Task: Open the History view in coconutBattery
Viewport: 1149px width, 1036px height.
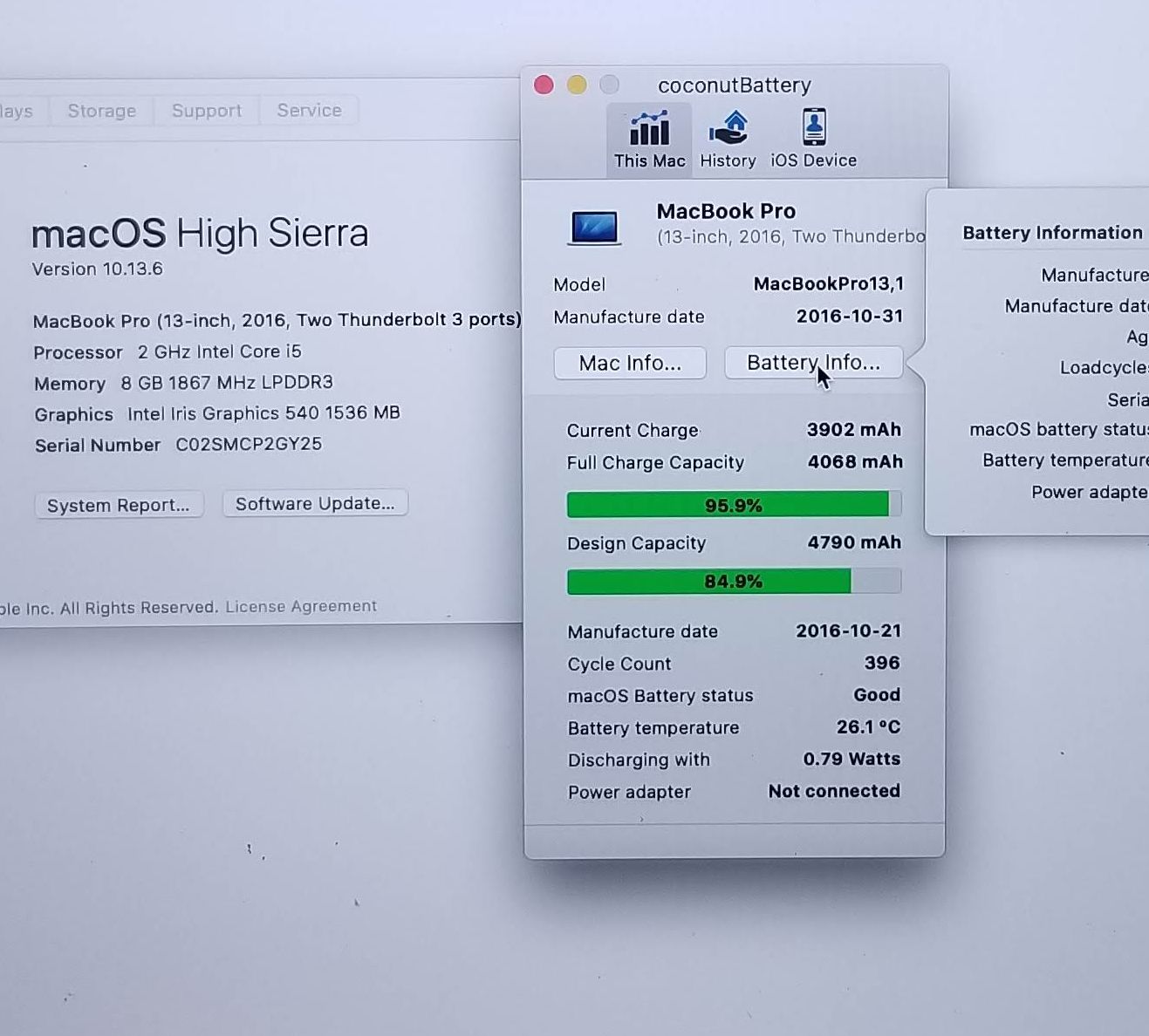Action: point(728,139)
